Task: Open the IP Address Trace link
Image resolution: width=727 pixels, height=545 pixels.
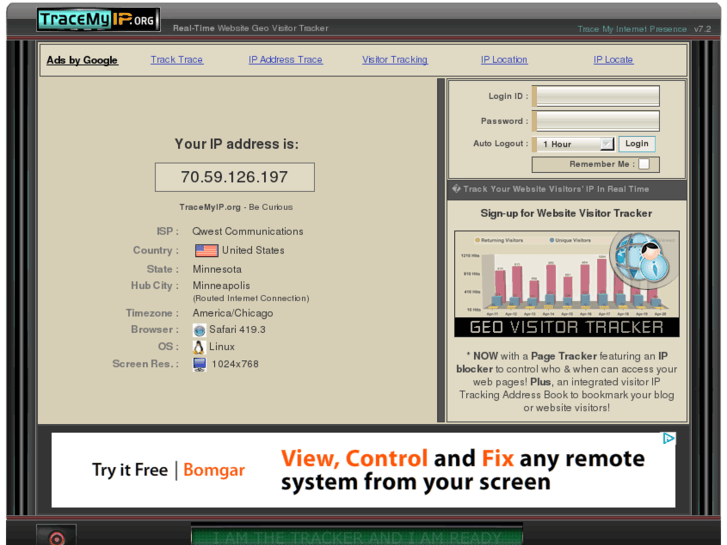Action: pyautogui.click(x=285, y=60)
